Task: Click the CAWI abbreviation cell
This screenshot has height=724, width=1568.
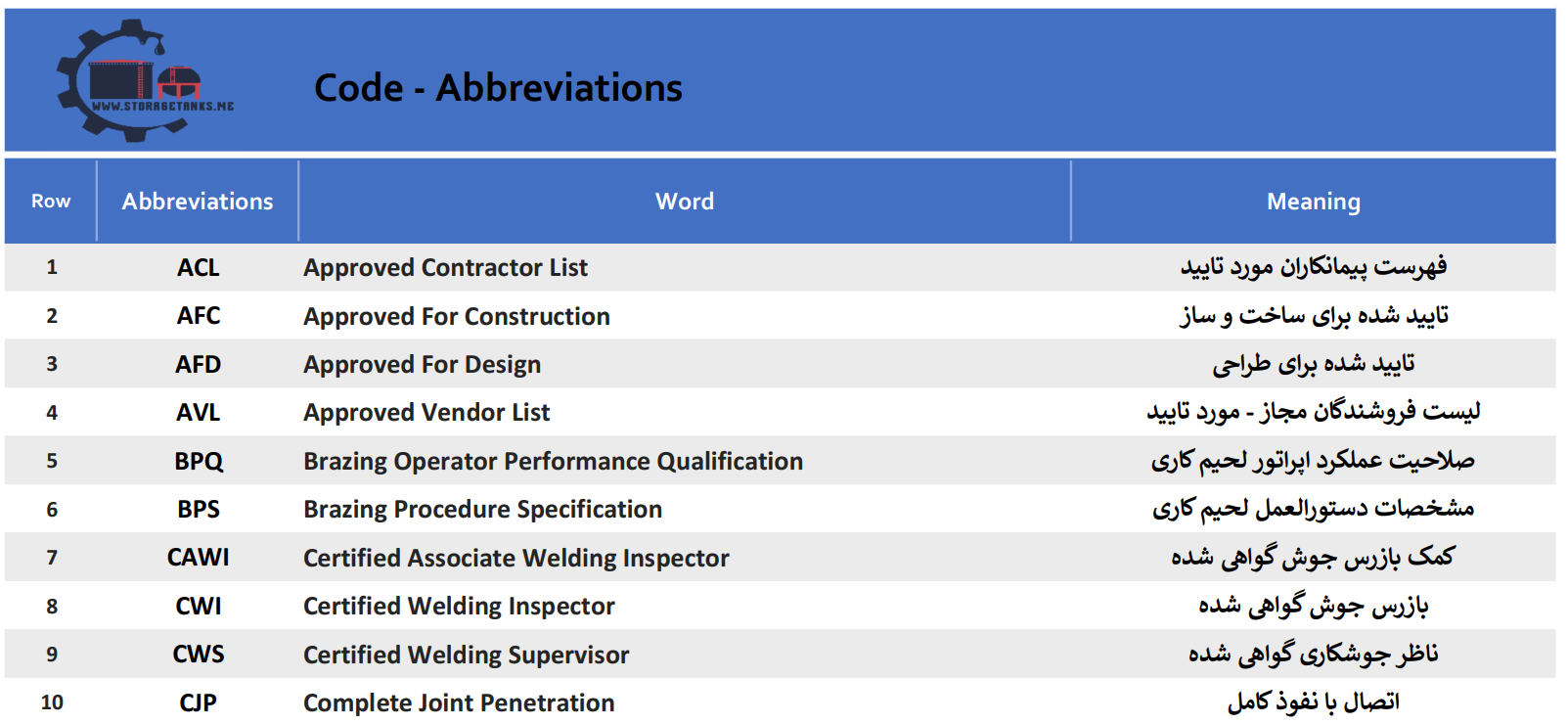Action: click(199, 558)
